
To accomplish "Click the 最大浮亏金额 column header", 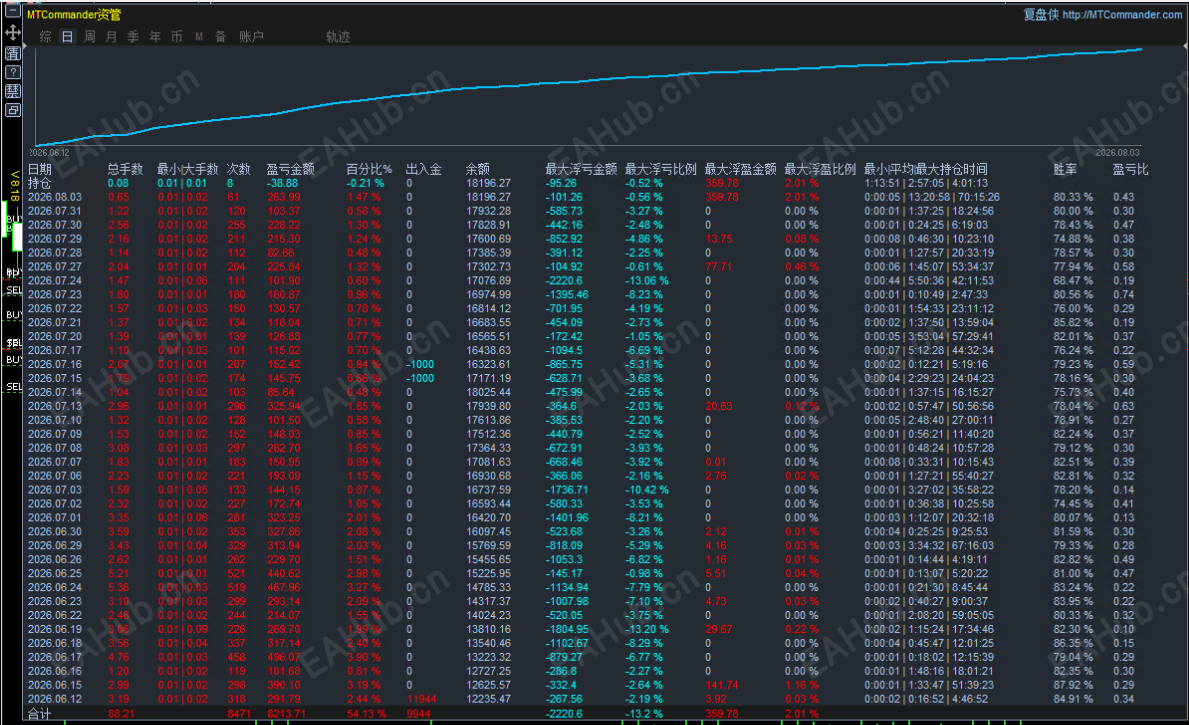I will click(582, 169).
